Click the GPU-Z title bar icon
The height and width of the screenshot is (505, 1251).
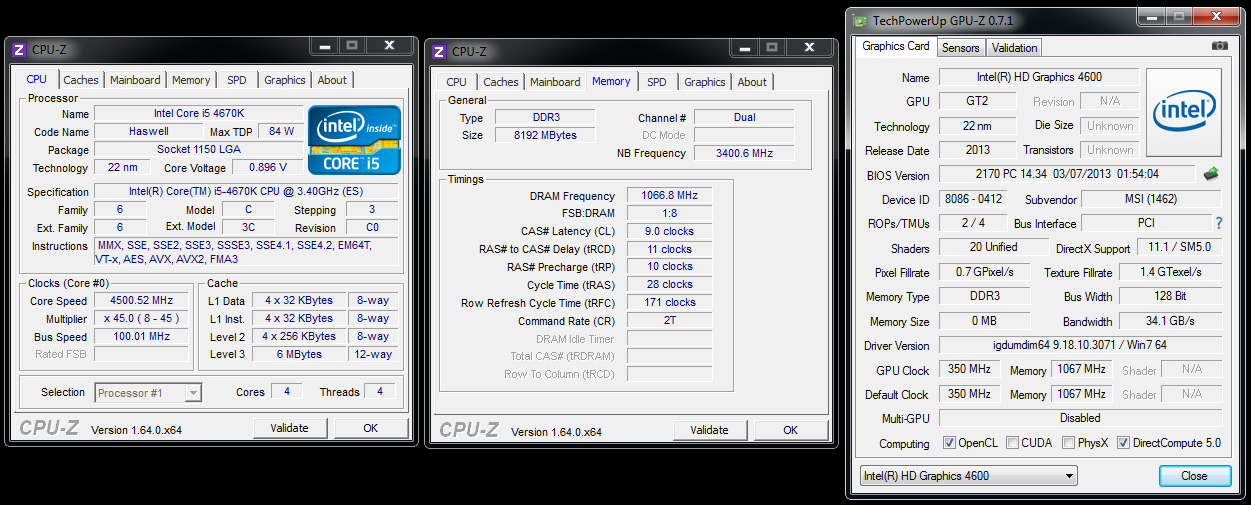click(860, 20)
